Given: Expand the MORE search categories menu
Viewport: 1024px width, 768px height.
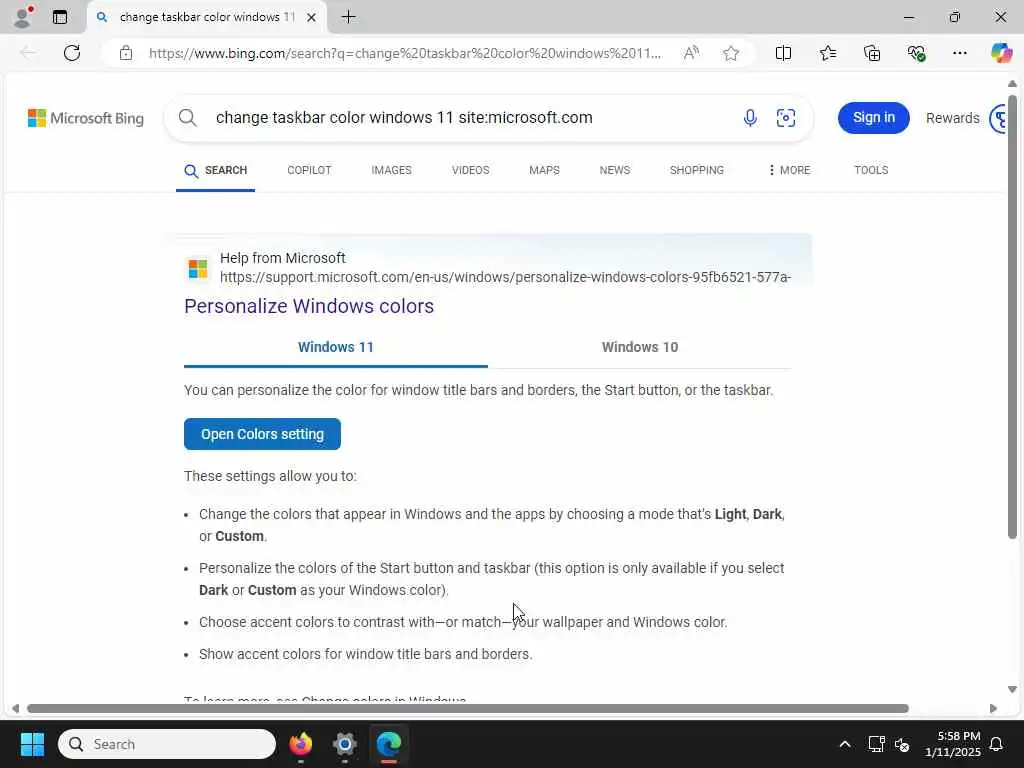Looking at the screenshot, I should pyautogui.click(x=789, y=170).
